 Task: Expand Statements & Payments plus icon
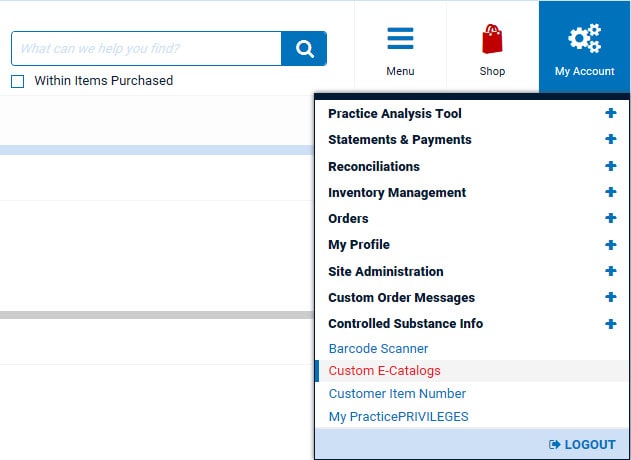610,140
